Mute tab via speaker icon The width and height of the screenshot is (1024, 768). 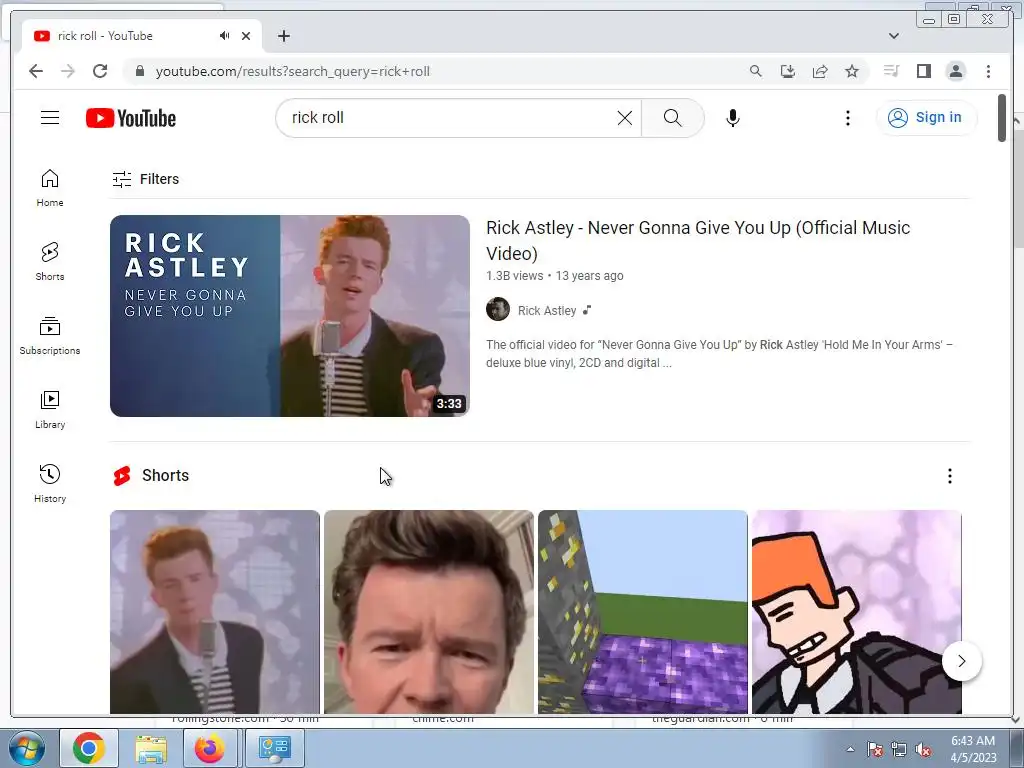[225, 36]
